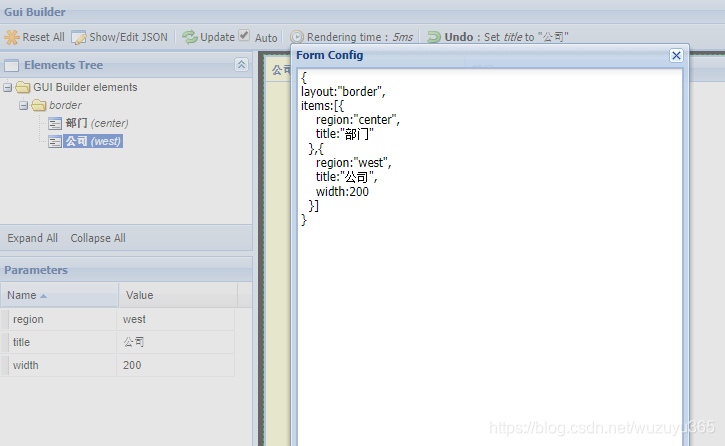Click the border folder icon

tap(39, 105)
